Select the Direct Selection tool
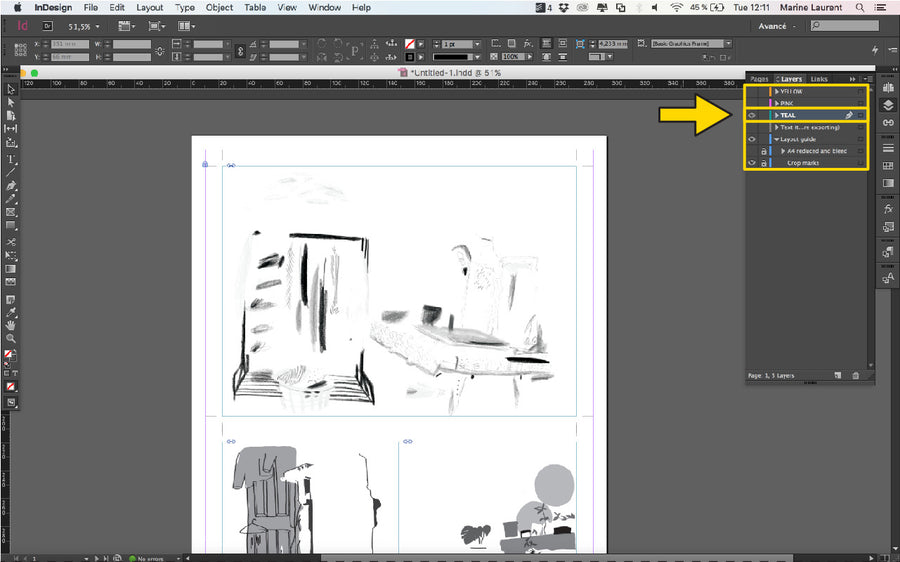 [x=10, y=103]
